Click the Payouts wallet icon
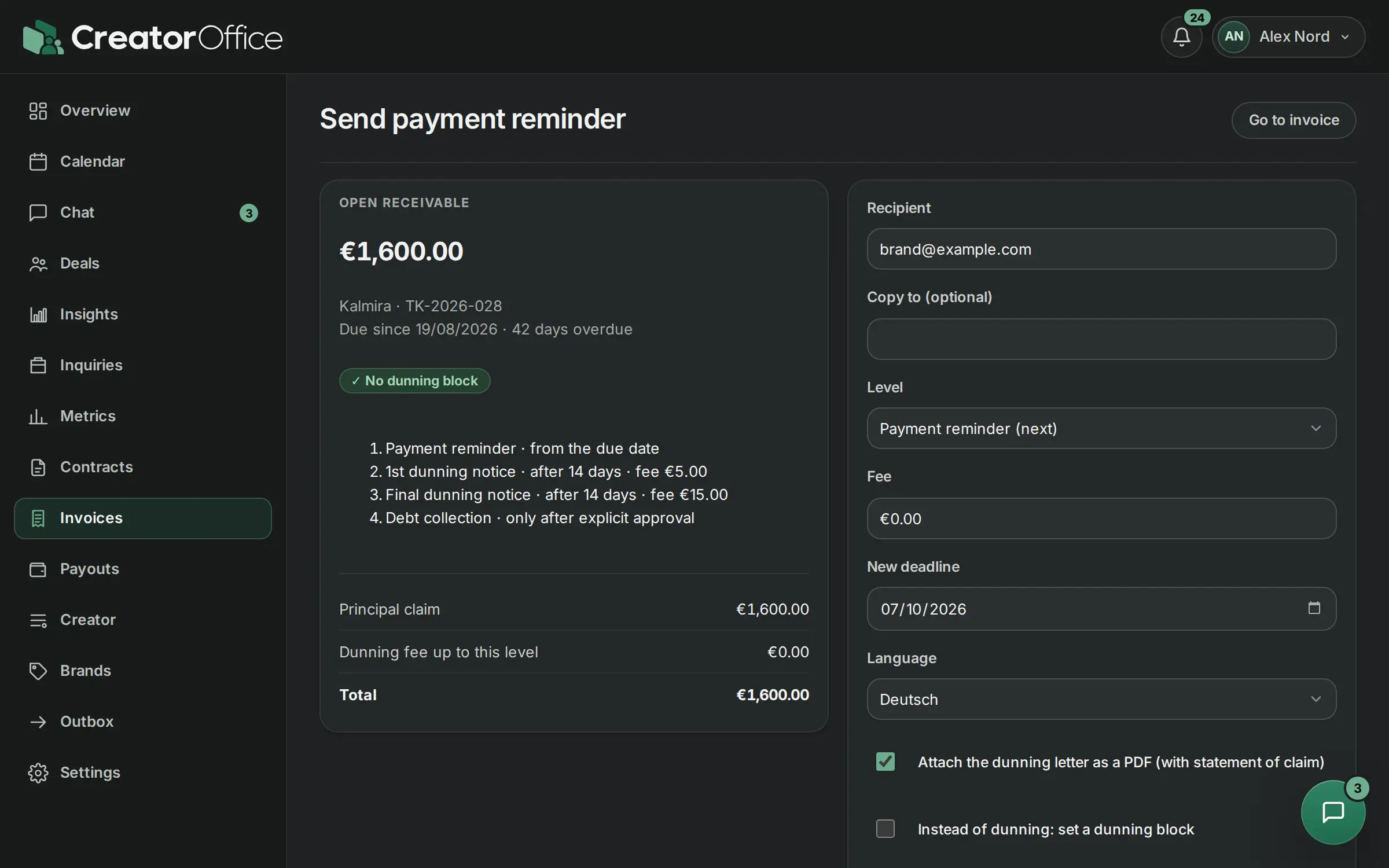The width and height of the screenshot is (1389, 868). point(38,569)
